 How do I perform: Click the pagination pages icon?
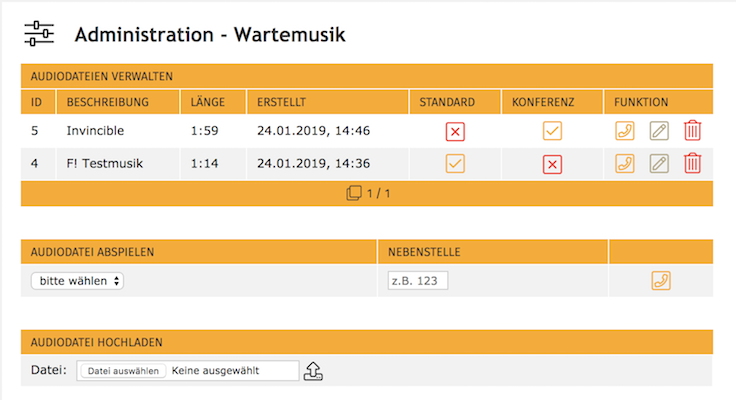(354, 193)
